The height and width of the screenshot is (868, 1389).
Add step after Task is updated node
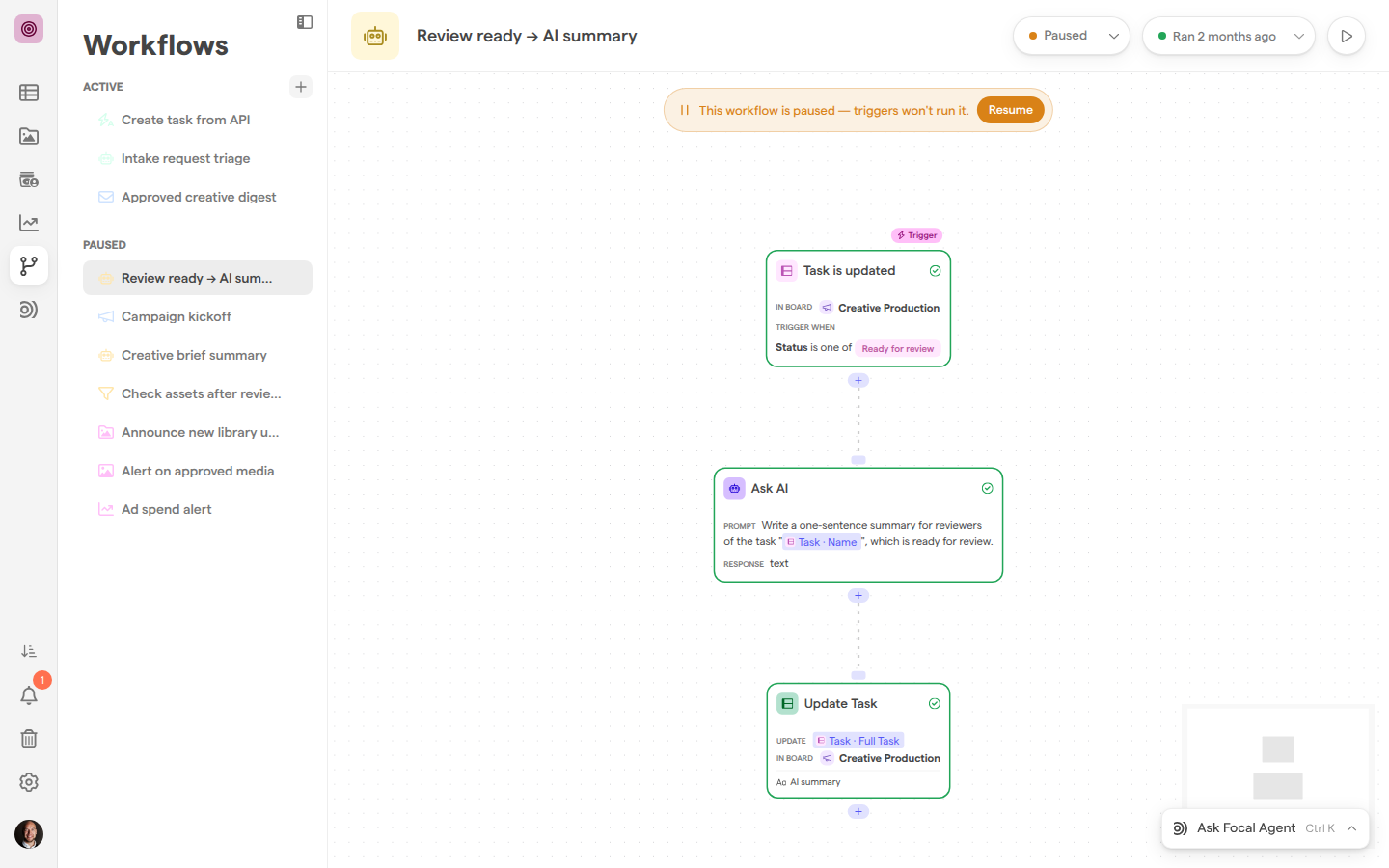[x=858, y=380]
